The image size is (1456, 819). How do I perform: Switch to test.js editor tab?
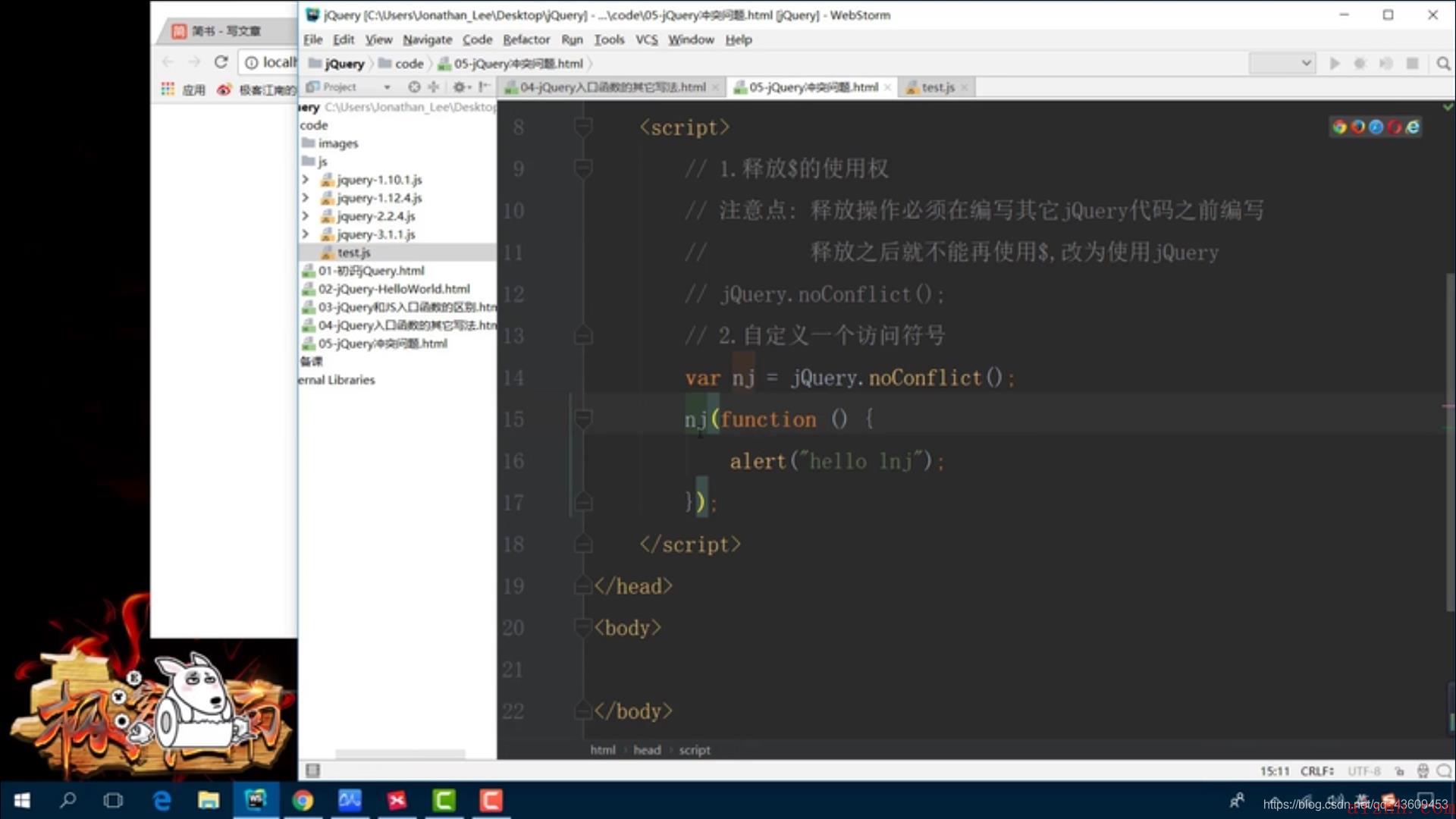pyautogui.click(x=937, y=87)
